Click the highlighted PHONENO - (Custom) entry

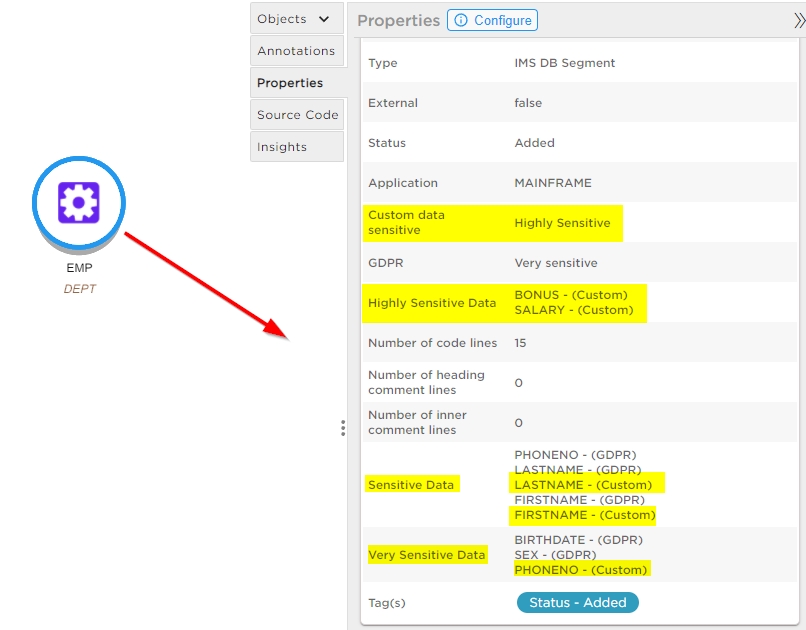(580, 570)
